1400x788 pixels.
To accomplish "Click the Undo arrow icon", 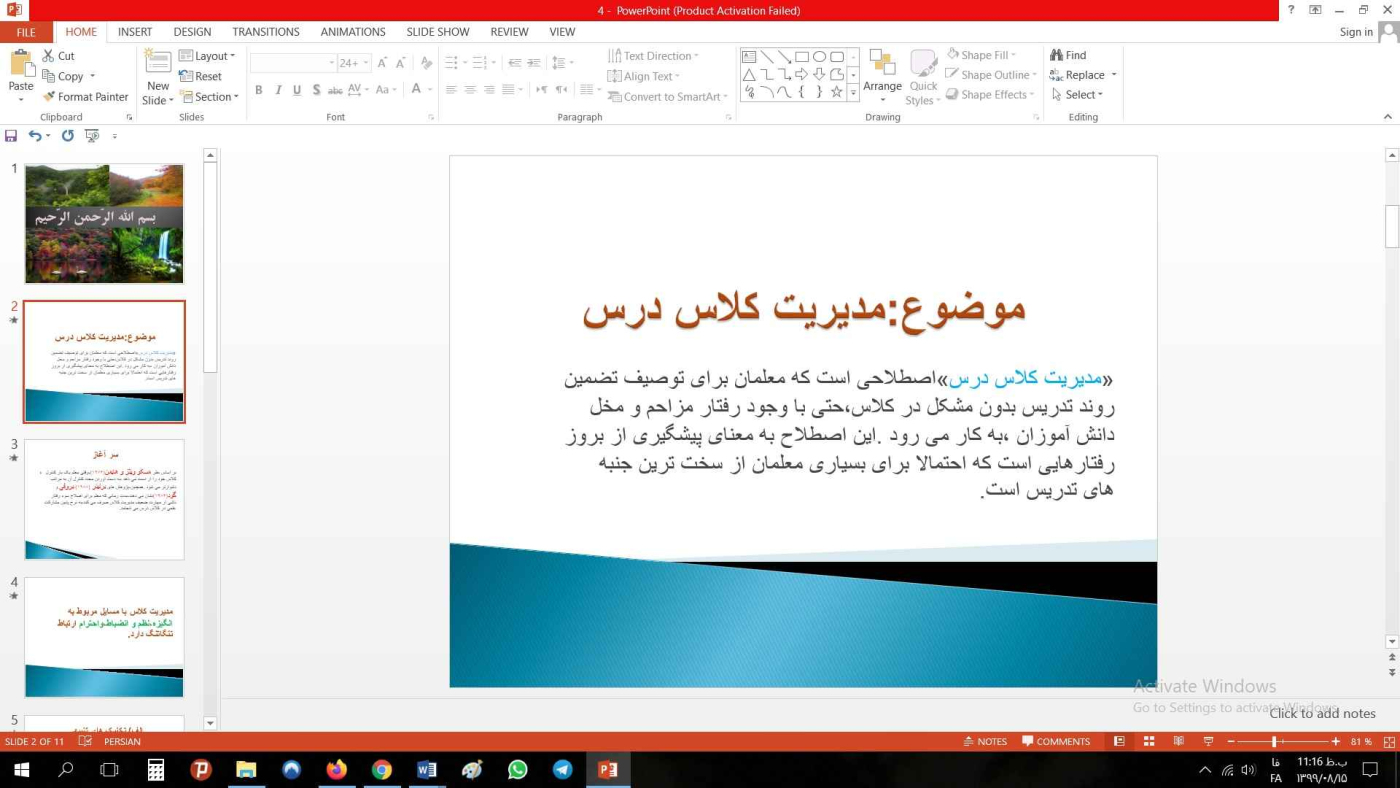I will click(35, 136).
